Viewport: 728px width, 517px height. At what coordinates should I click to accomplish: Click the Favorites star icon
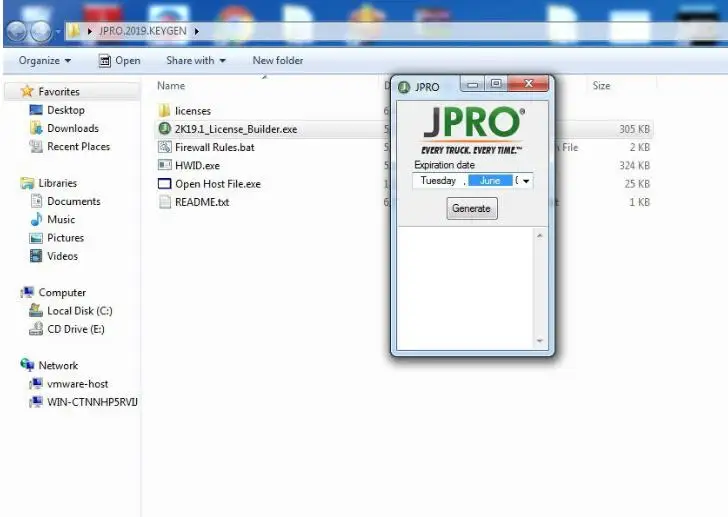coord(27,91)
